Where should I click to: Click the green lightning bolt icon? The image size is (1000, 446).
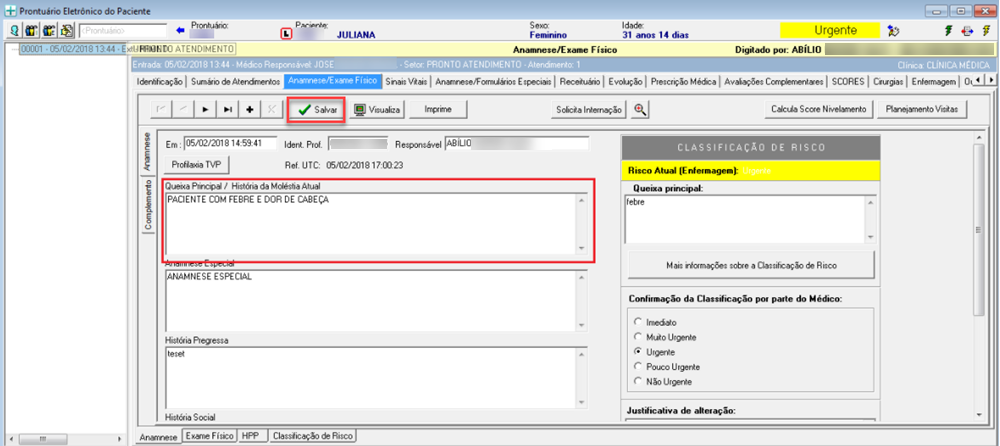(x=948, y=31)
